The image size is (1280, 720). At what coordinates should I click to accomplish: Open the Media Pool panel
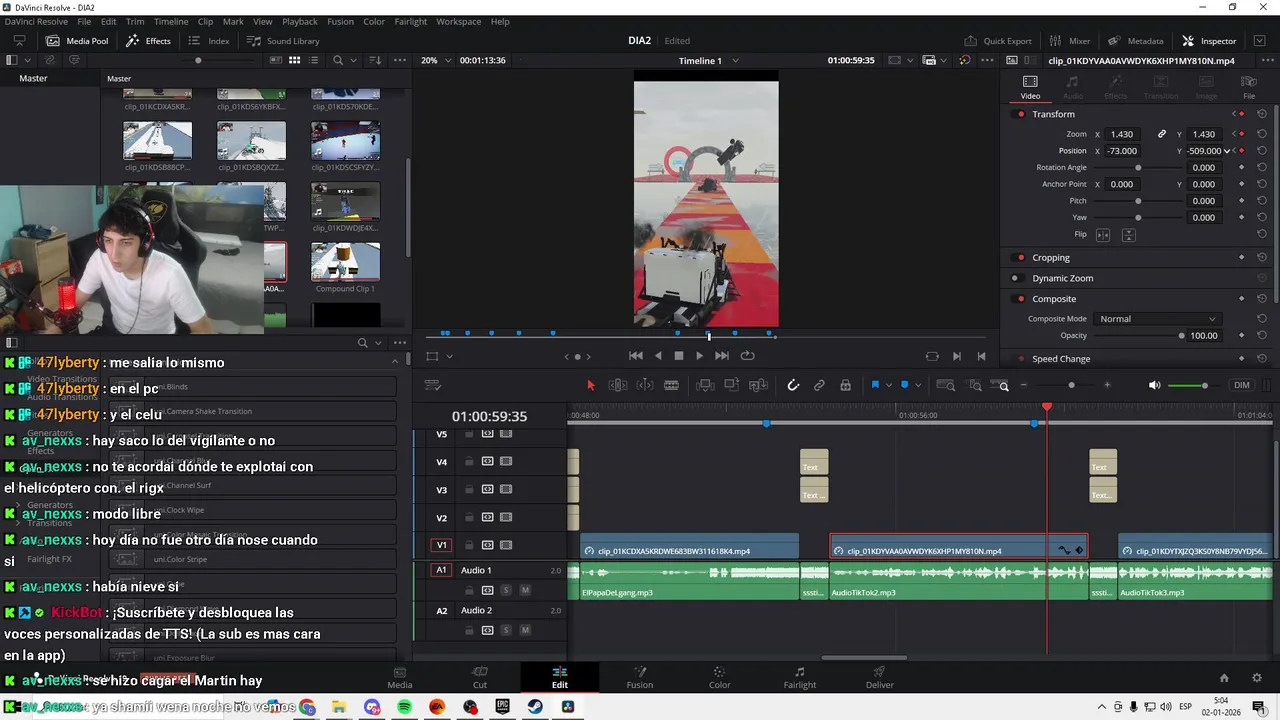(77, 41)
